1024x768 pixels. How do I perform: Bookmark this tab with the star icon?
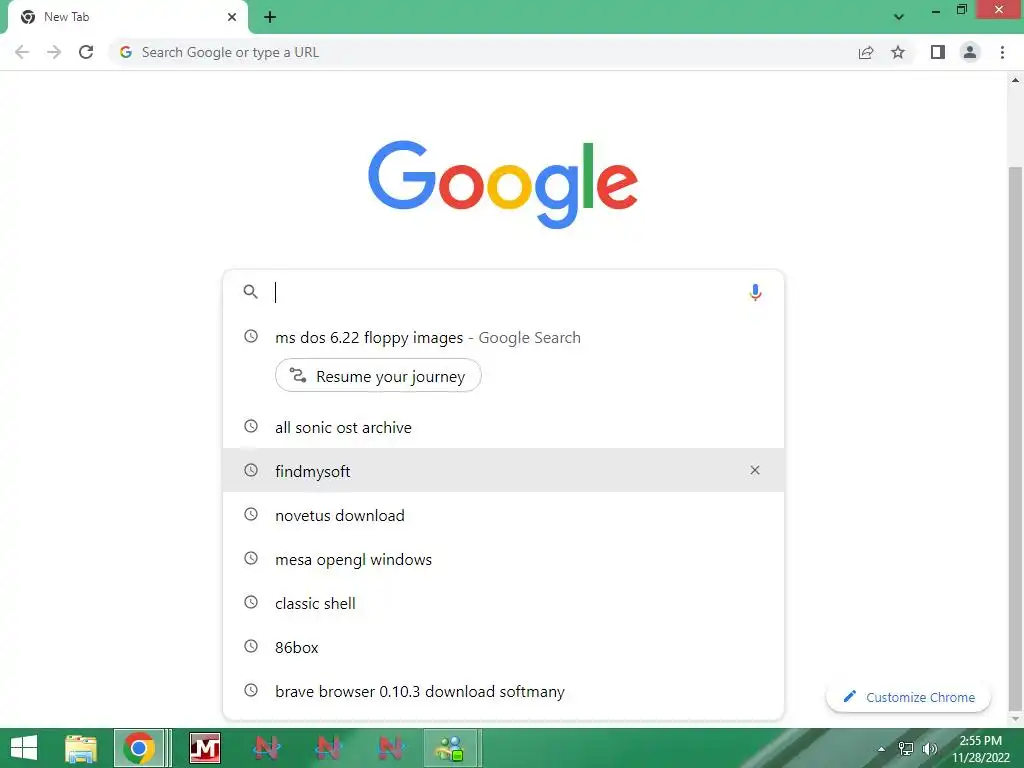898,52
